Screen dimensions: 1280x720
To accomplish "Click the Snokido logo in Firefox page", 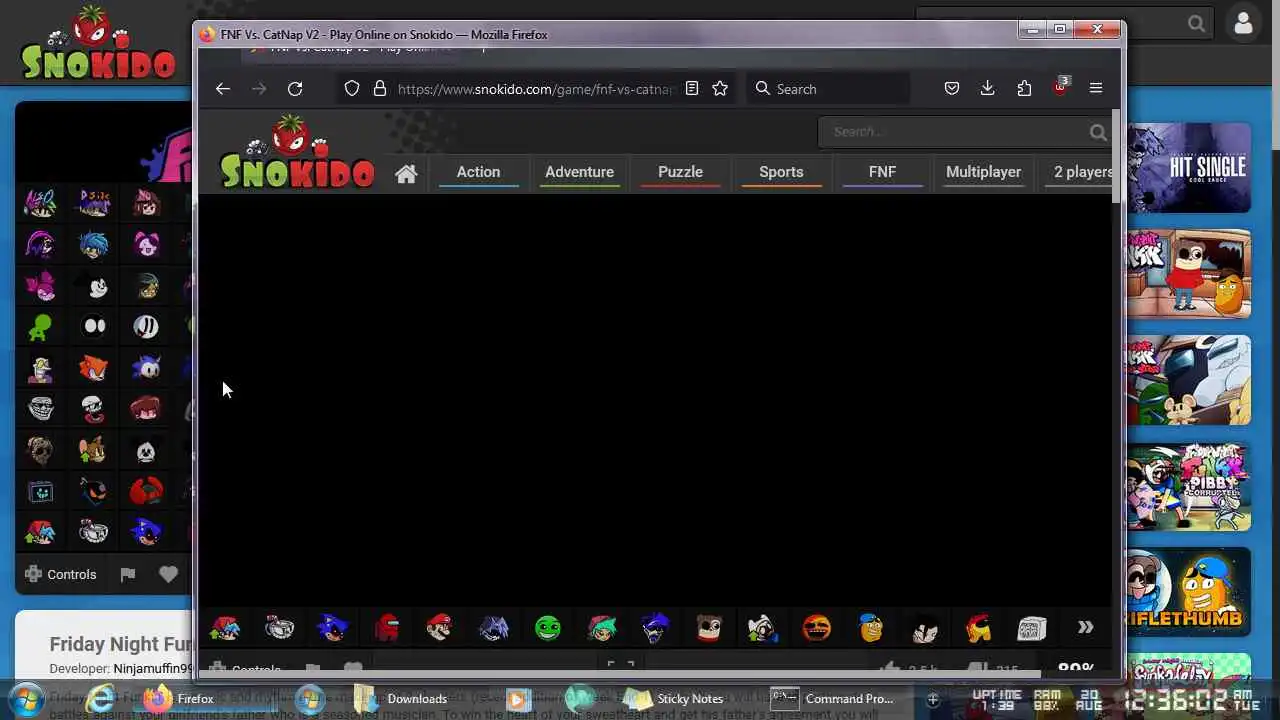I will 297,153.
